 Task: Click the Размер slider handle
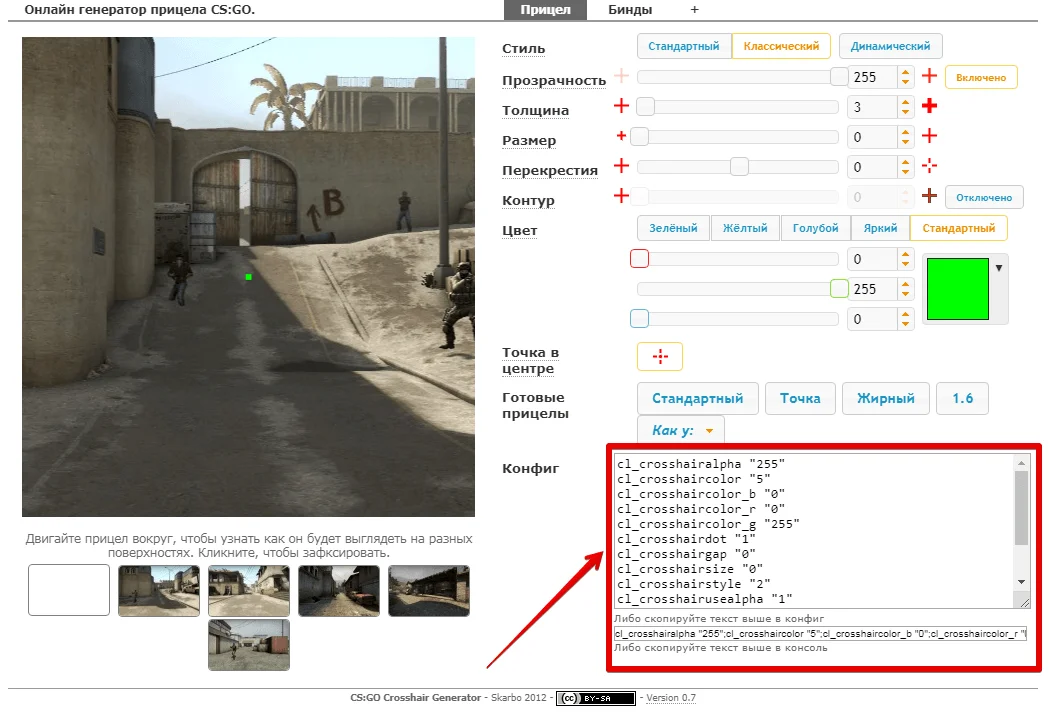pos(640,137)
